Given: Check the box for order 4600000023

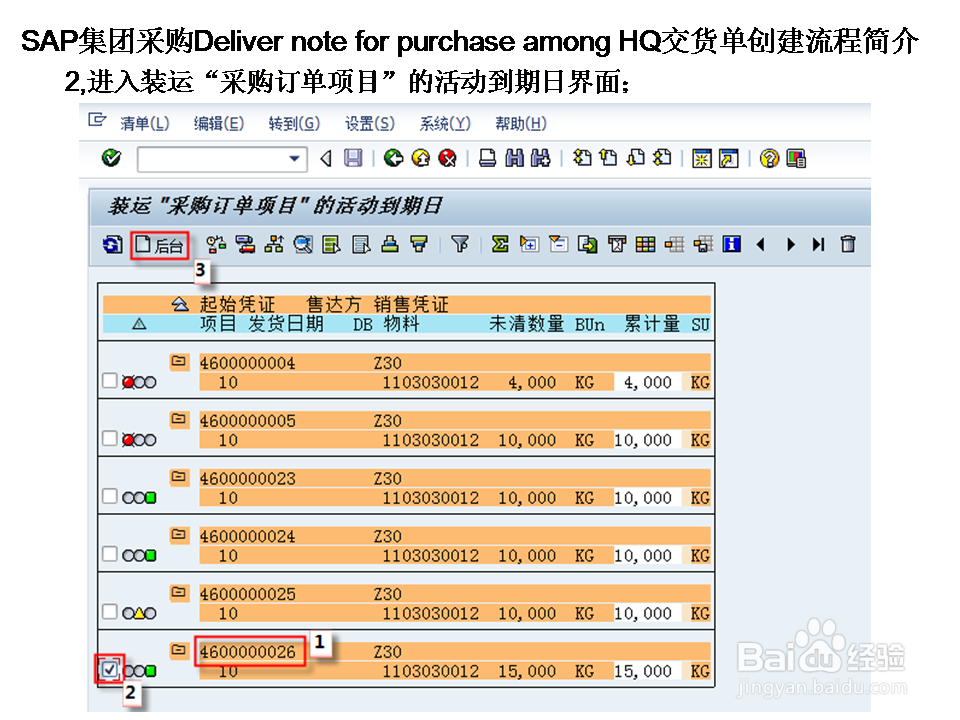Looking at the screenshot, I should click(110, 495).
